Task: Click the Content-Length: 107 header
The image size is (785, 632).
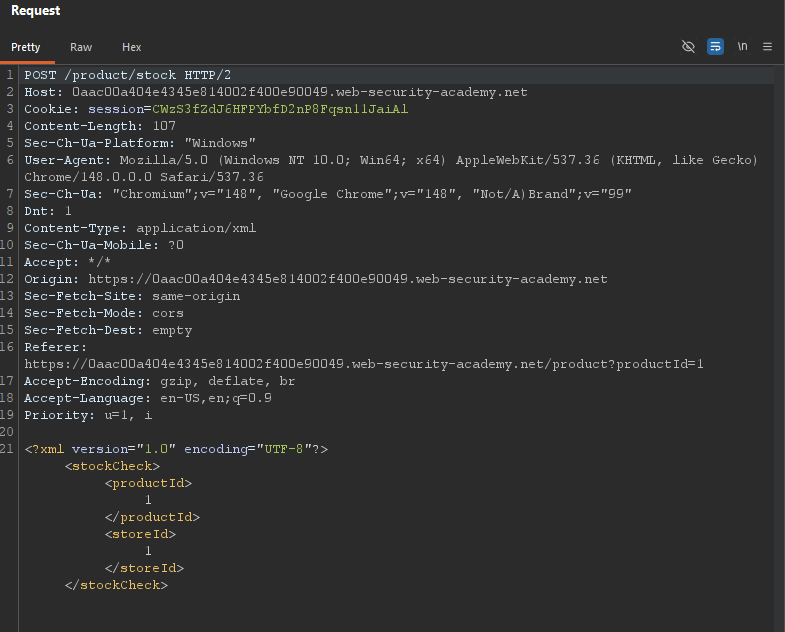Action: coord(100,126)
